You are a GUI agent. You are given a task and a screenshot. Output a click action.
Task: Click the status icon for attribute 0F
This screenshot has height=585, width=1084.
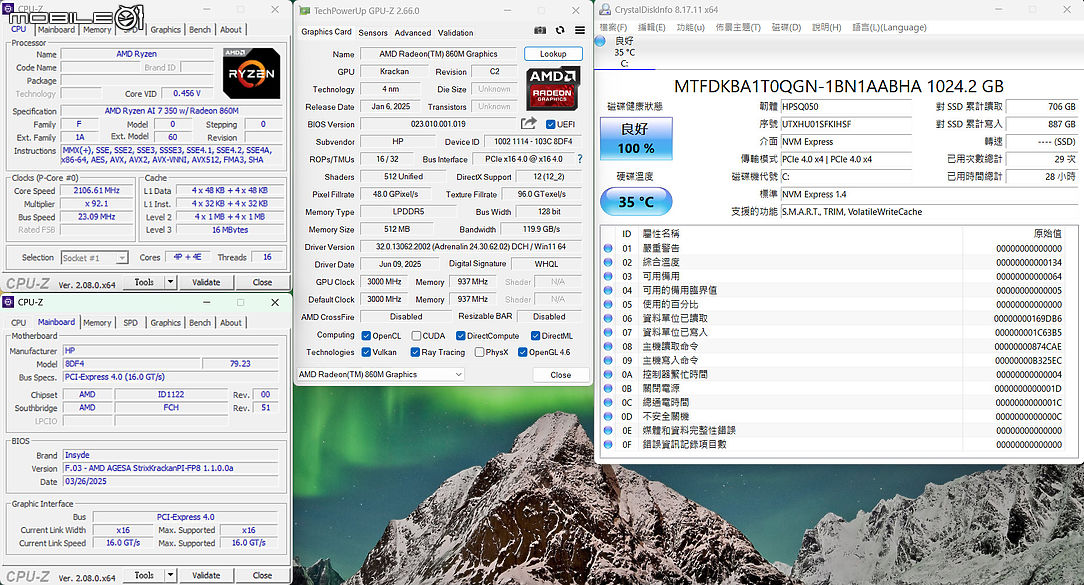pos(608,445)
